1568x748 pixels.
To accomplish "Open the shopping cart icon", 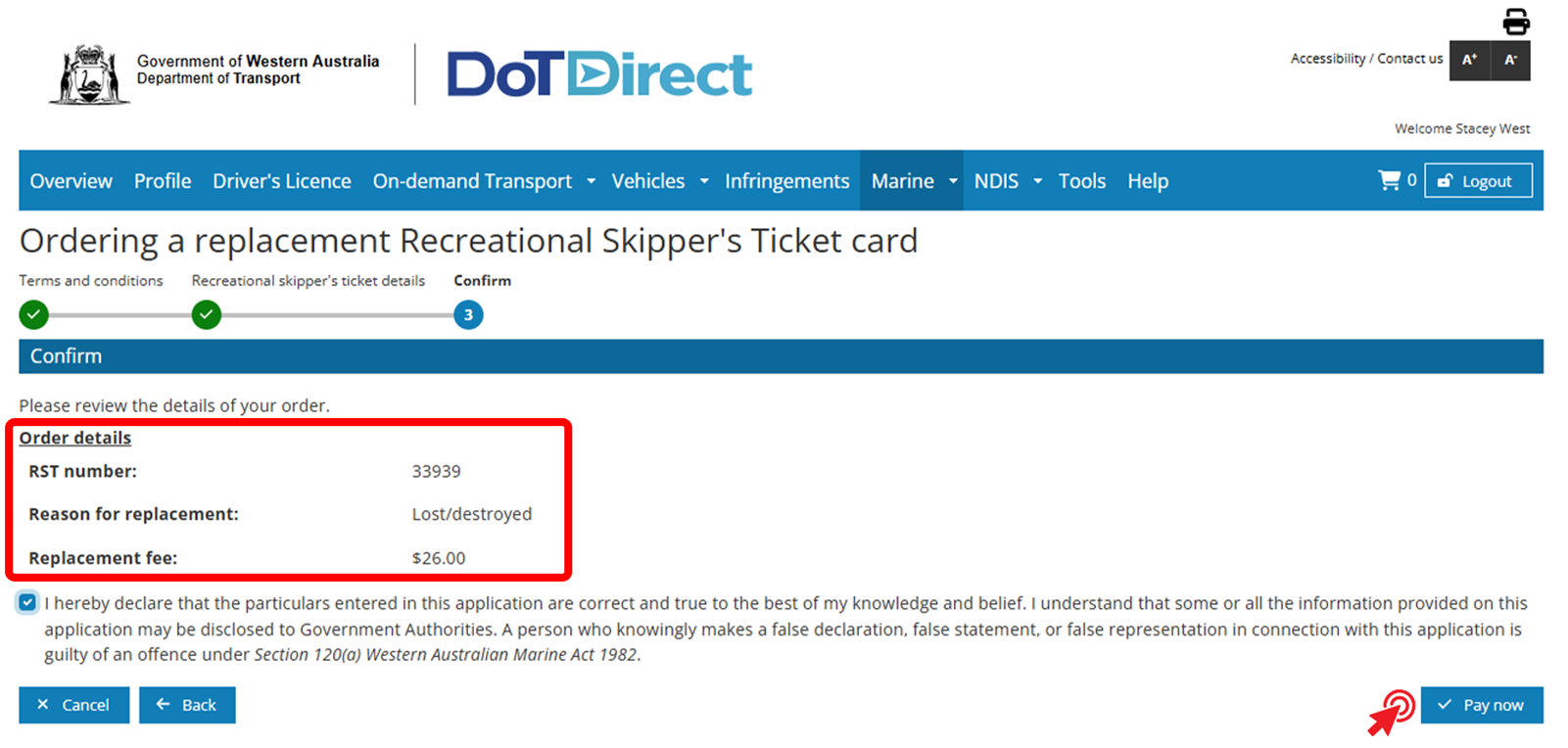I will 1389,180.
